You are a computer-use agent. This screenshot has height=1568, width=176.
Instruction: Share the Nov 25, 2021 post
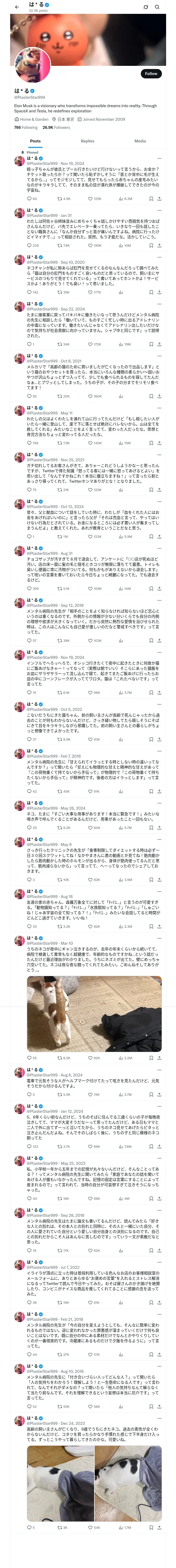click(x=160, y=489)
